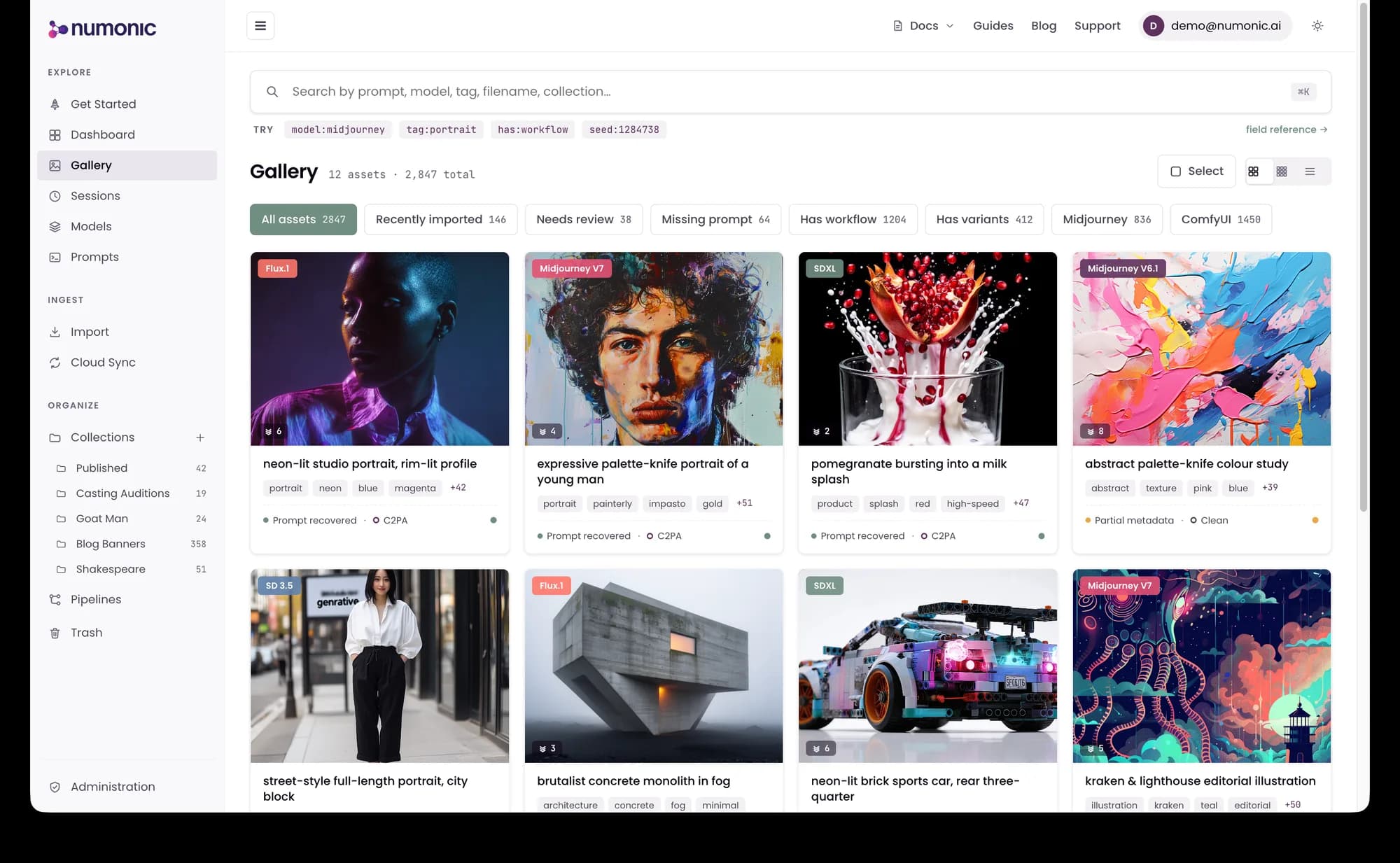
Task: Click the variants badge on pomegranate image
Action: 821,431
